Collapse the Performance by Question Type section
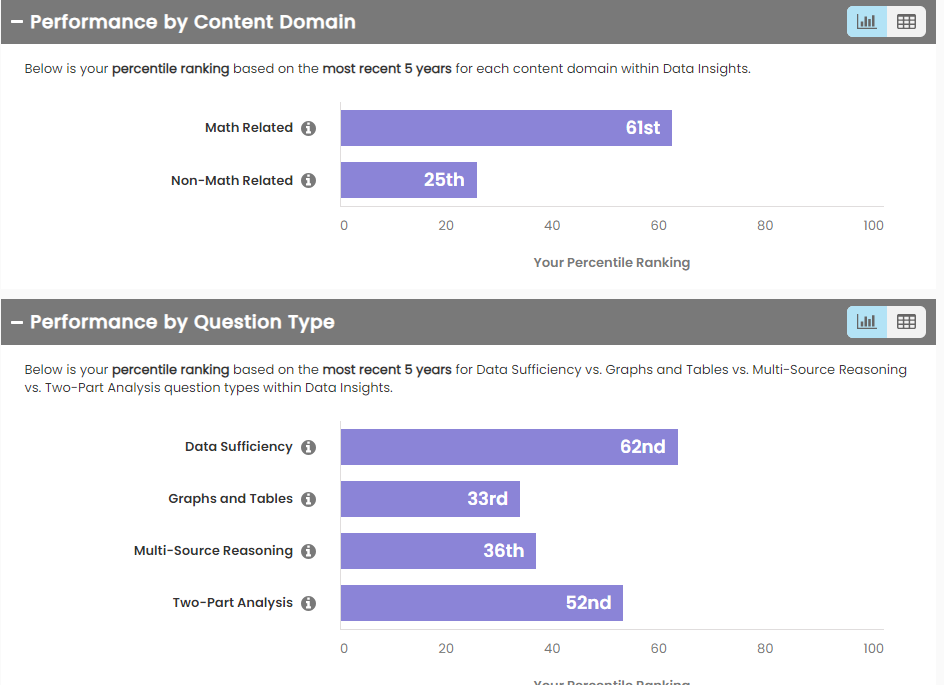Image resolution: width=944 pixels, height=685 pixels. pyautogui.click(x=17, y=322)
